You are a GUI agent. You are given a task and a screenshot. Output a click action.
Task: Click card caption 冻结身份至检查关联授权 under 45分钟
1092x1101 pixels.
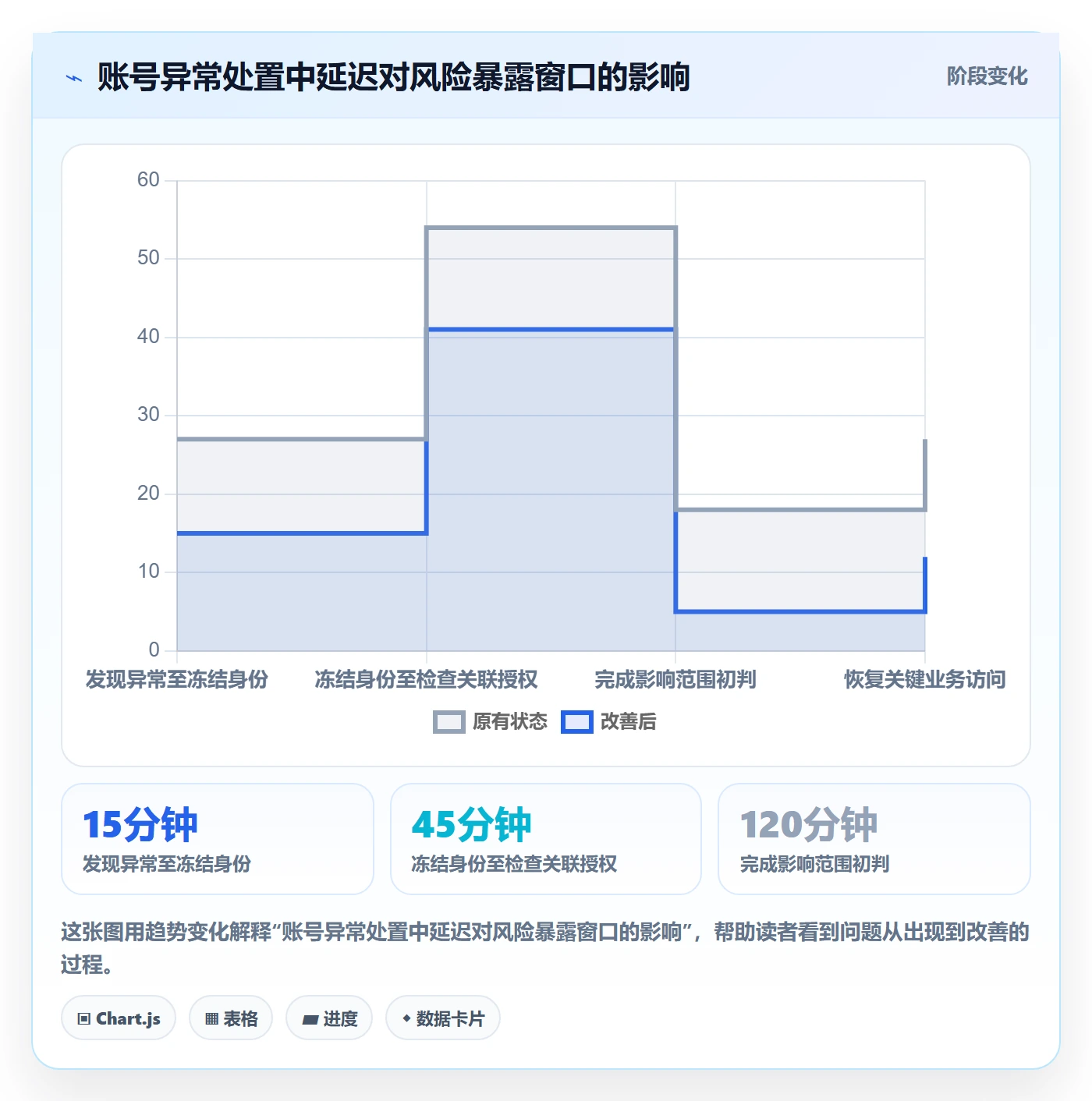(x=514, y=864)
